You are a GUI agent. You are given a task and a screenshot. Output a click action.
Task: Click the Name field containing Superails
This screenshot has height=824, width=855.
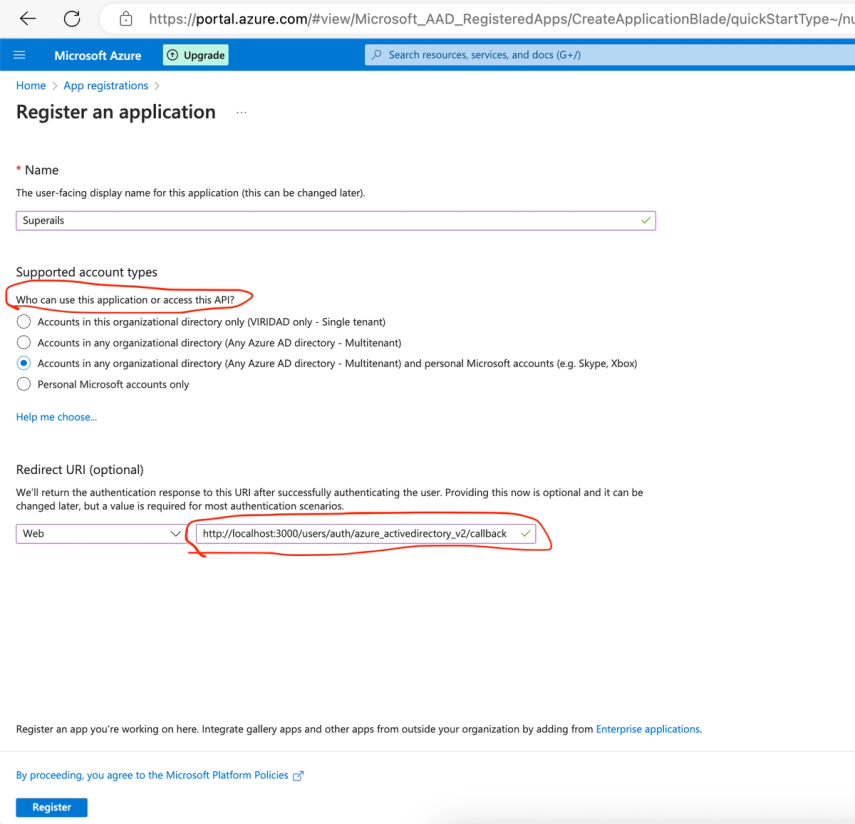[336, 220]
